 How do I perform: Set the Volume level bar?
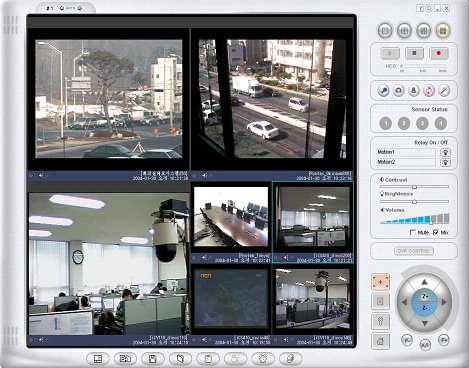[x=415, y=219]
